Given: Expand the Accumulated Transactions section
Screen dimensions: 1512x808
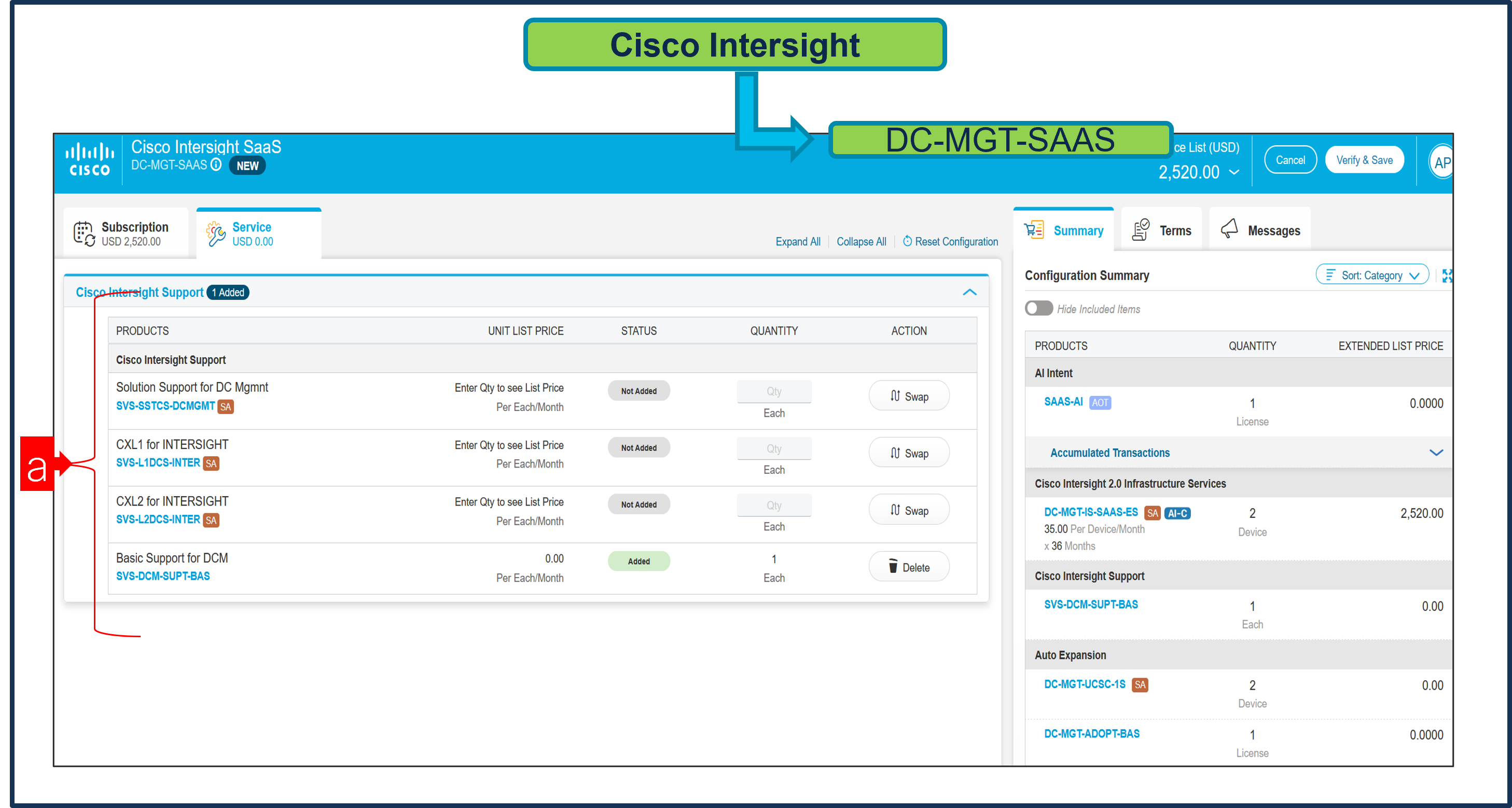Looking at the screenshot, I should (x=1436, y=452).
